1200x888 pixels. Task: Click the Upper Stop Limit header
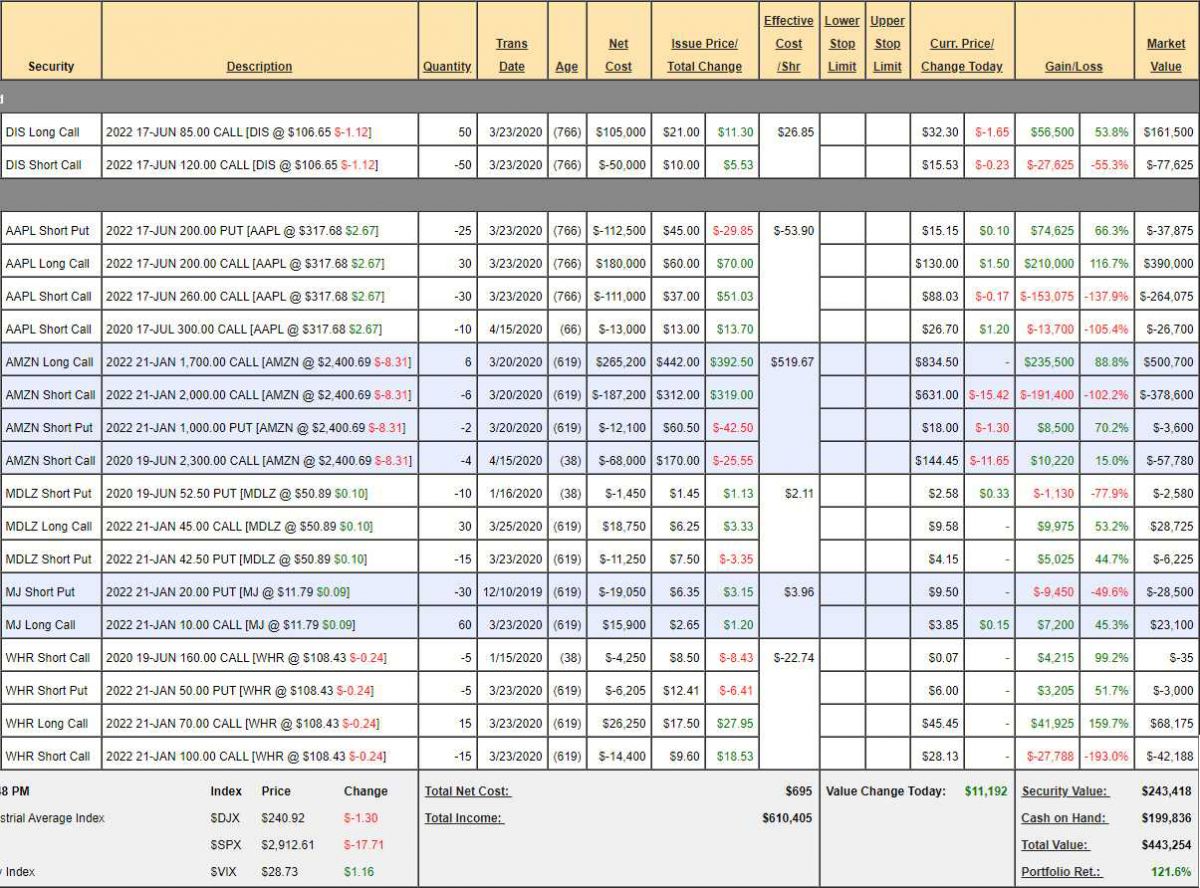point(887,44)
